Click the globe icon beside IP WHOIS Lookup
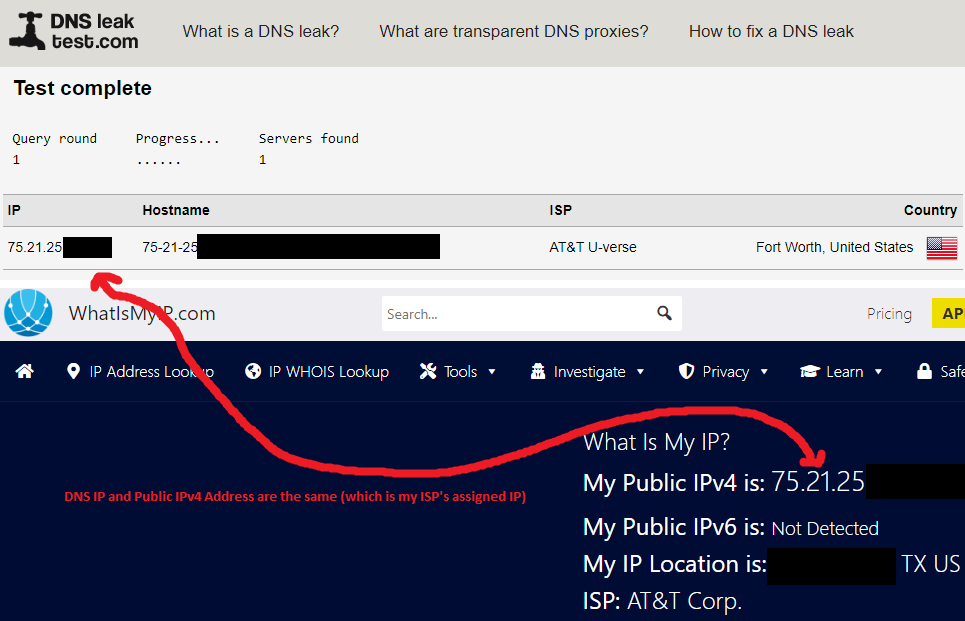965x621 pixels. click(x=253, y=371)
